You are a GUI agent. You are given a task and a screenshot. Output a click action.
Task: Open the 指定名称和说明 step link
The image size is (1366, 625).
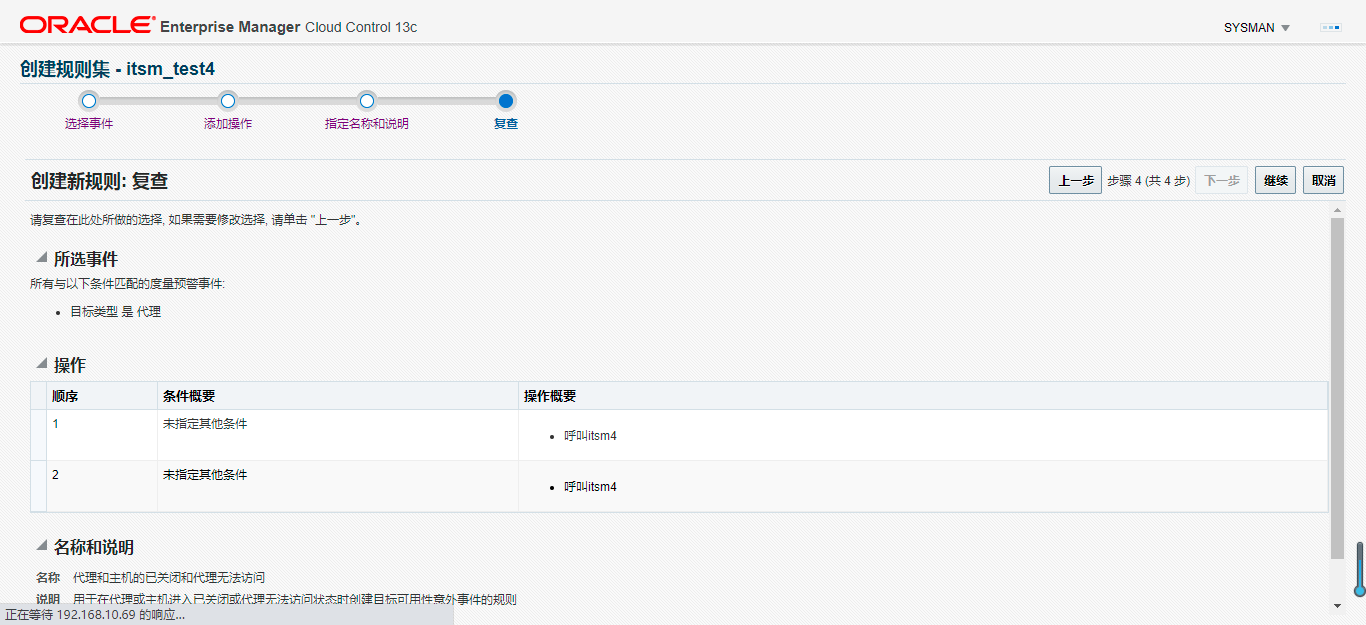(367, 124)
